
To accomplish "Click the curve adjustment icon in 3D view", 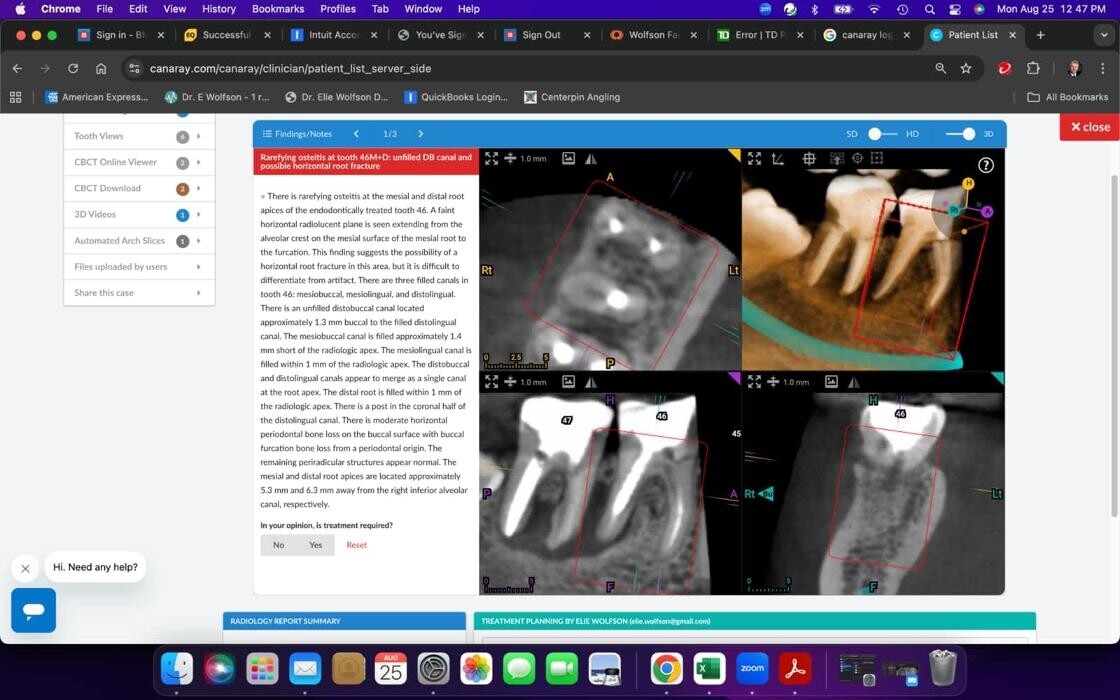I will tap(777, 158).
